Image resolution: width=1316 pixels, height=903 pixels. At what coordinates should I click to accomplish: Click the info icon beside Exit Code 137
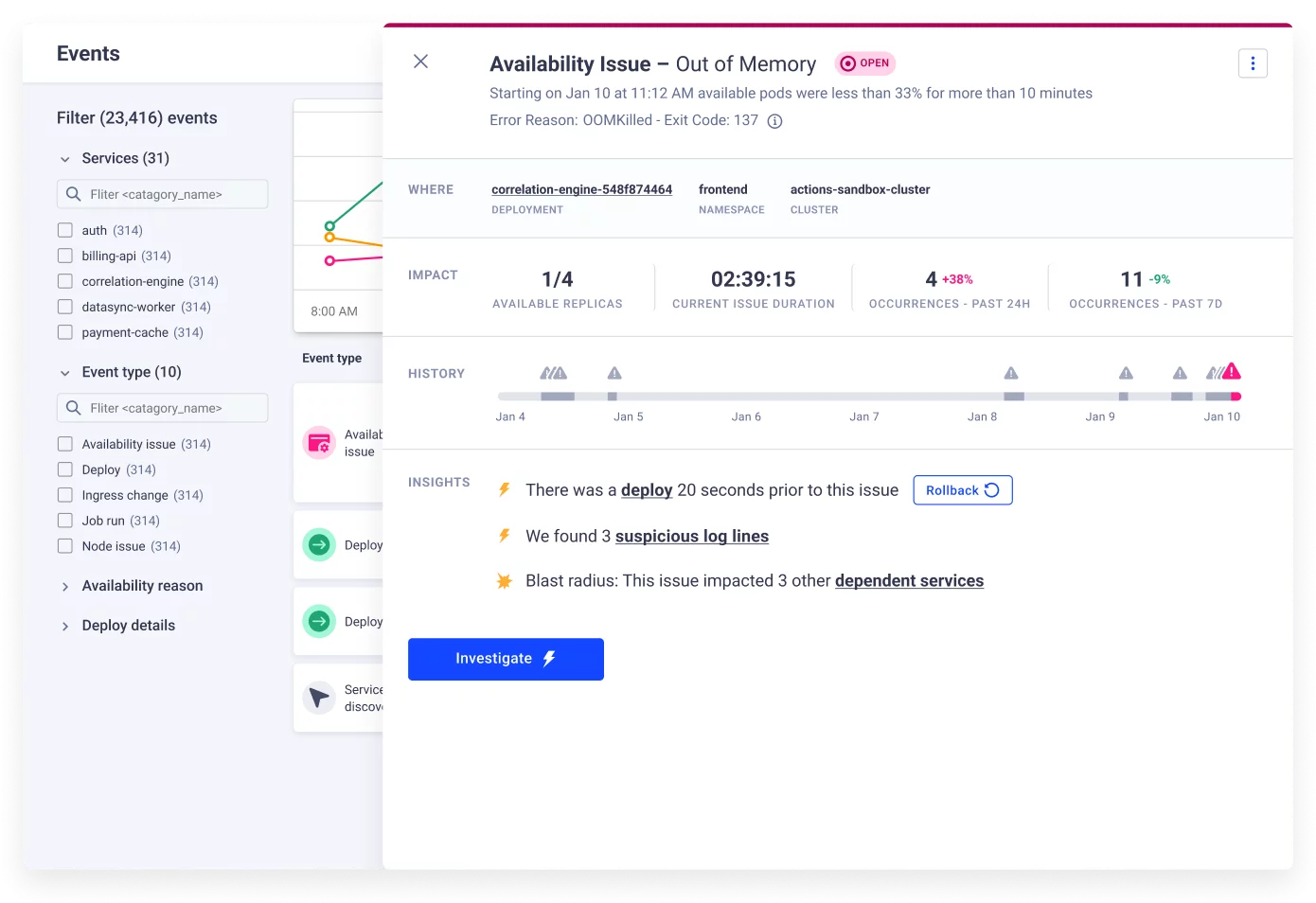(774, 121)
